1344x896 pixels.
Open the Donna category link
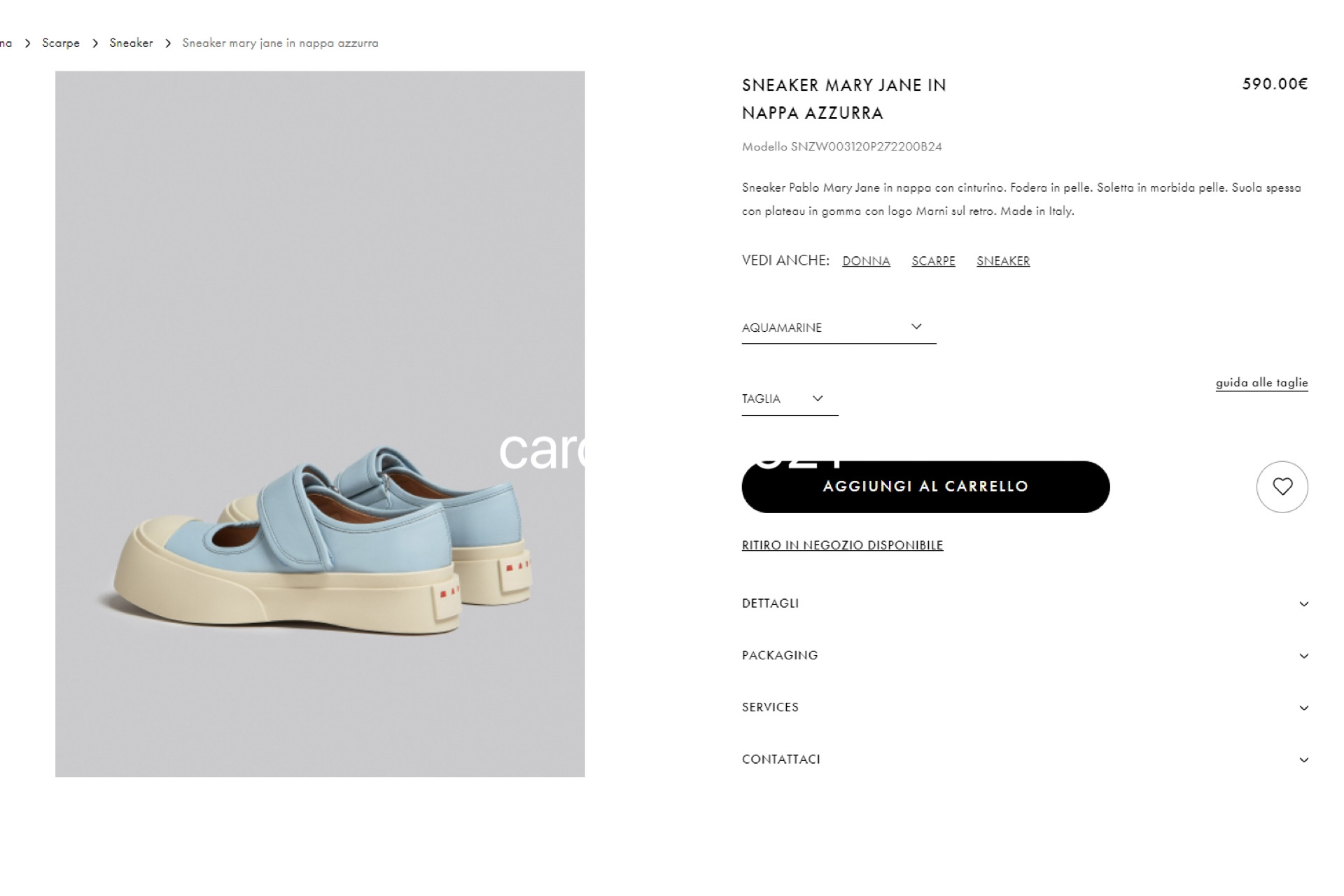[866, 261]
